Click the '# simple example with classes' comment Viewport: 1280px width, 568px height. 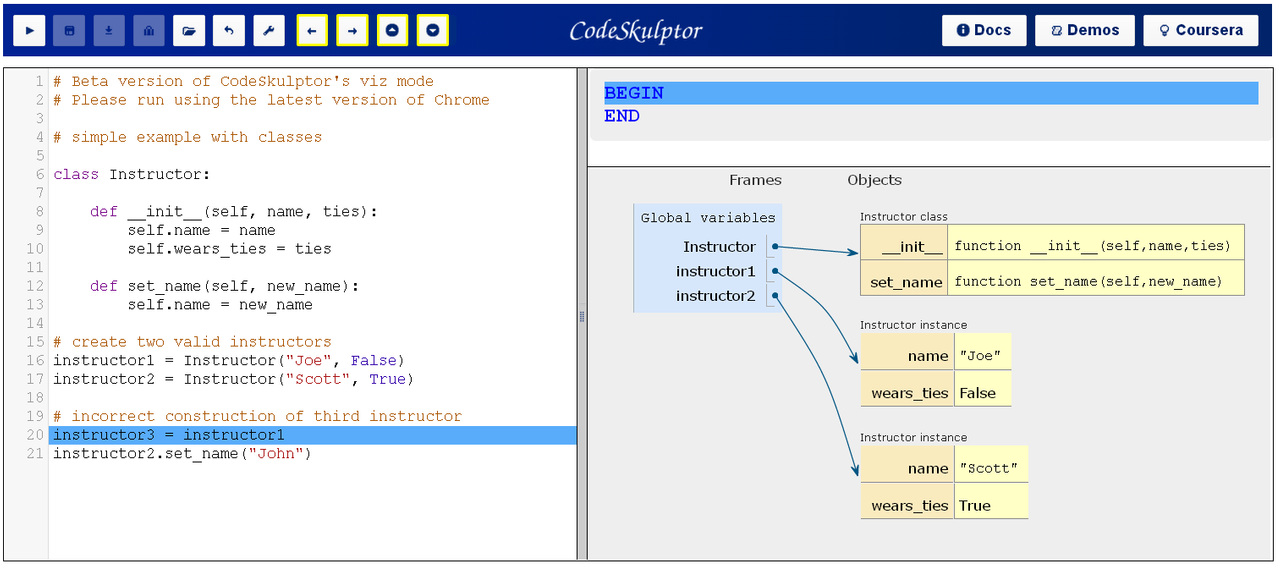pos(188,137)
